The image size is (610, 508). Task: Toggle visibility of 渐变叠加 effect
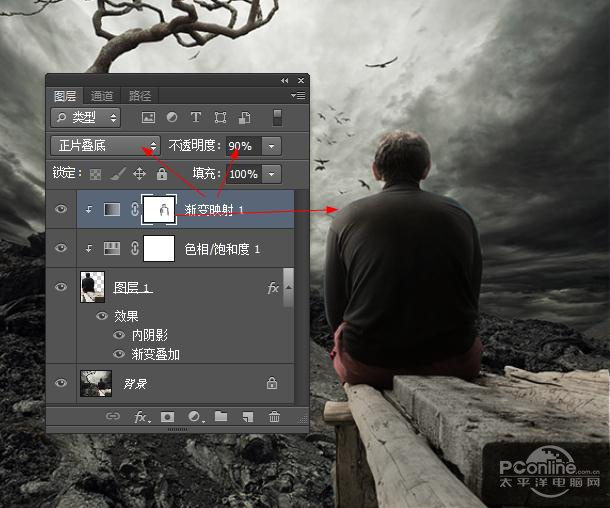[119, 354]
